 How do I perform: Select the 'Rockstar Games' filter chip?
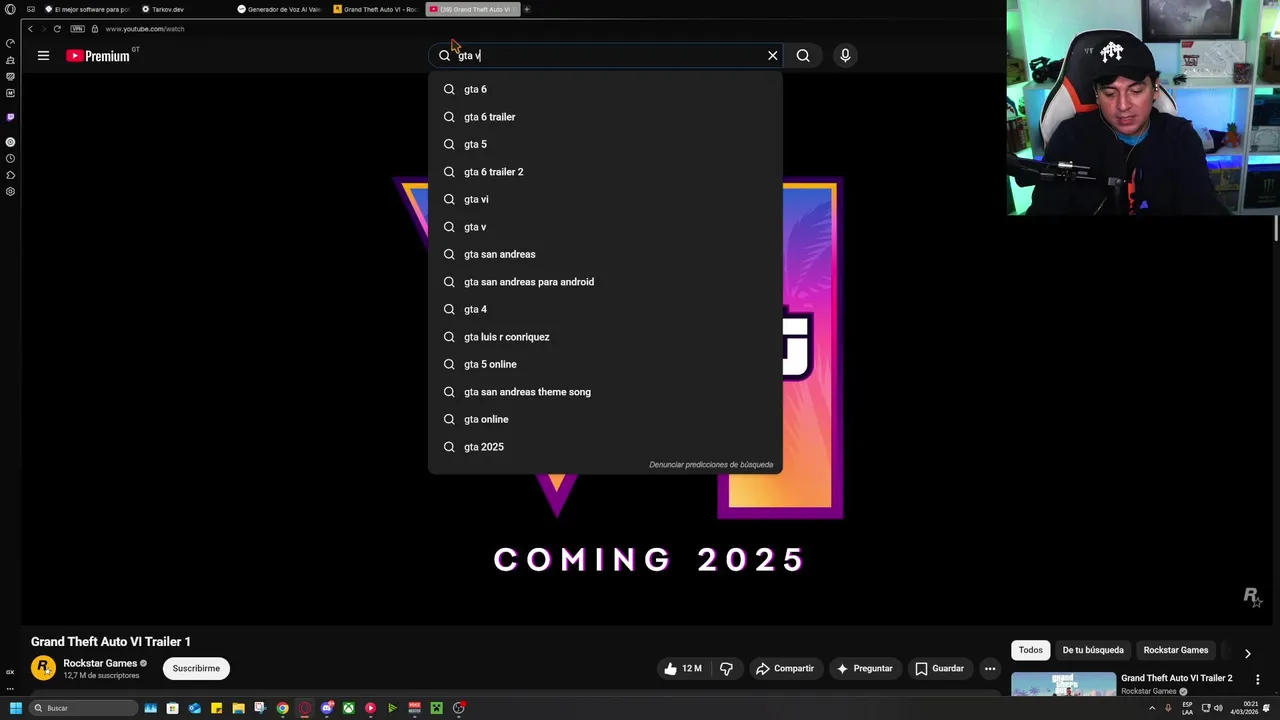1176,650
